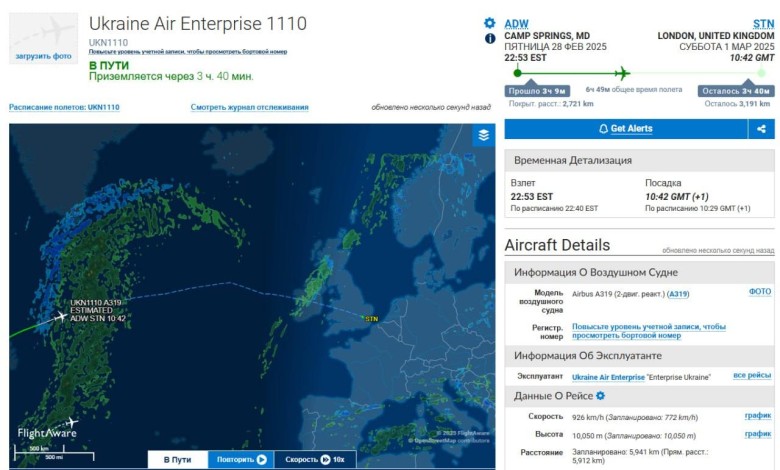Open the info icon below the gear
This screenshot has height=470, width=780.
click(x=490, y=39)
